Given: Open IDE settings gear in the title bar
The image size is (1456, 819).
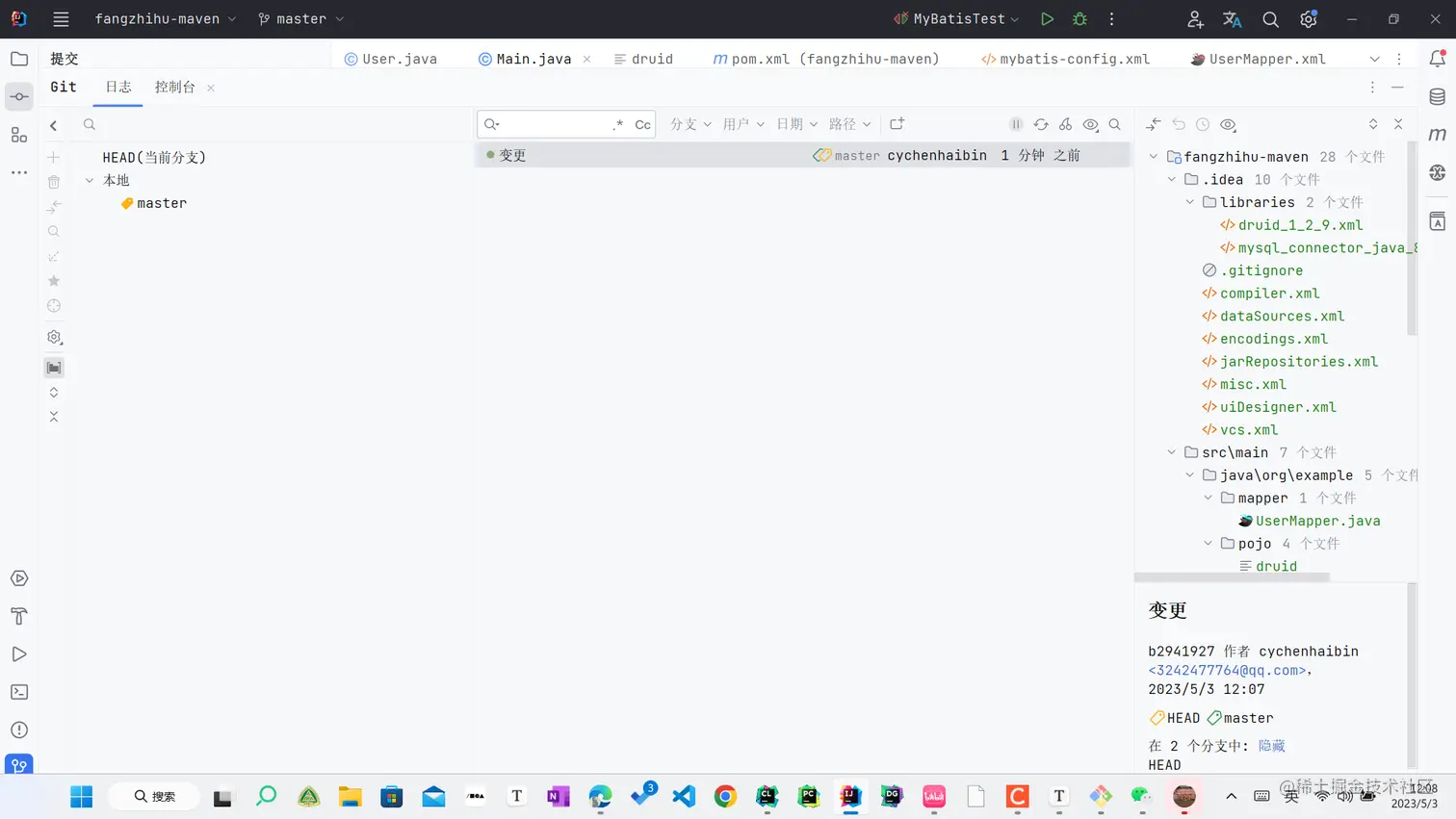Looking at the screenshot, I should point(1309,18).
